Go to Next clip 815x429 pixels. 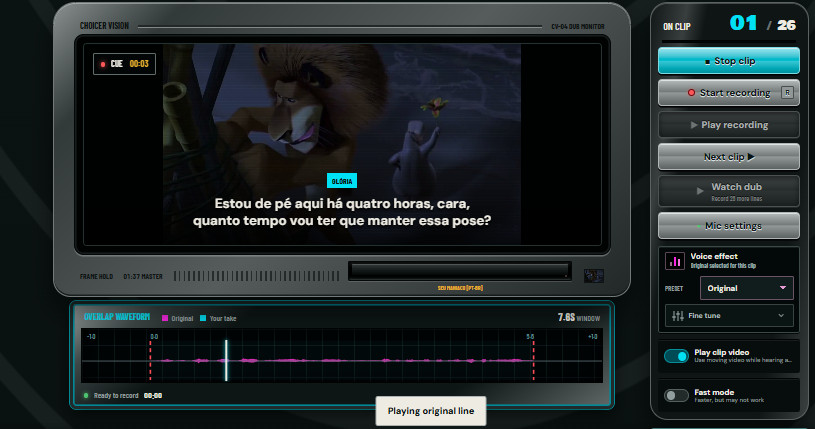click(x=729, y=157)
